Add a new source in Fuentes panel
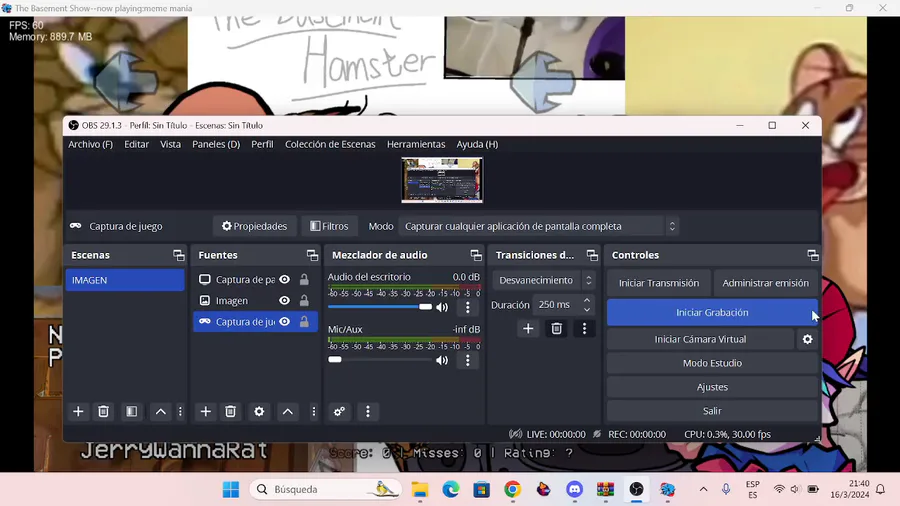The image size is (900, 506). tap(205, 411)
